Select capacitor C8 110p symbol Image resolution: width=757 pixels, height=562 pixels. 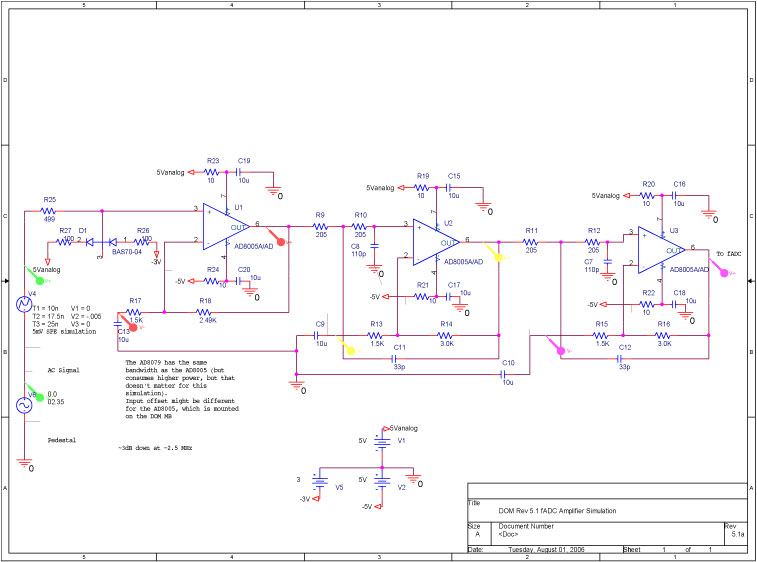click(374, 246)
